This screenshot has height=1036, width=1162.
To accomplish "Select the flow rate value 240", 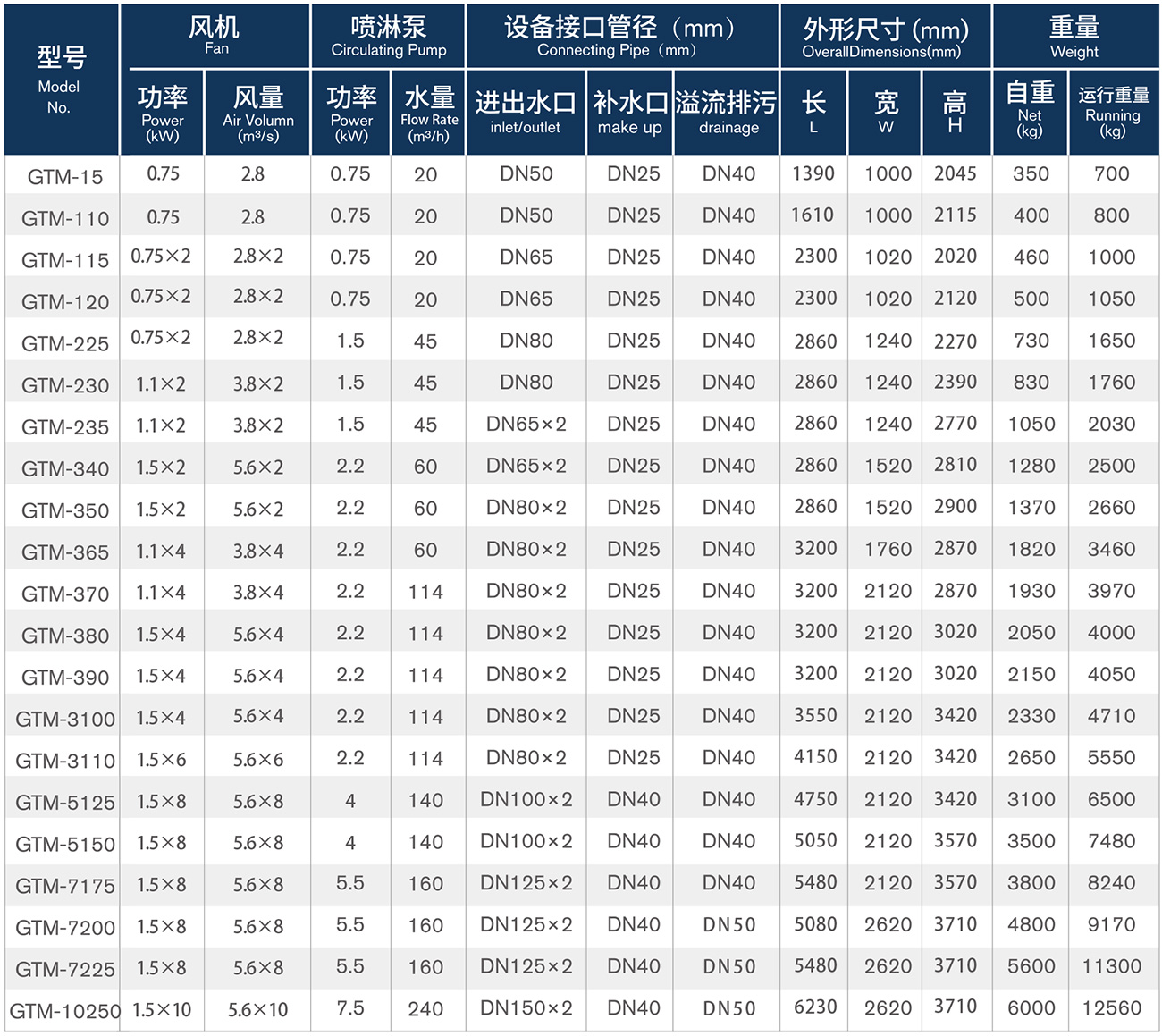I will point(425,1009).
